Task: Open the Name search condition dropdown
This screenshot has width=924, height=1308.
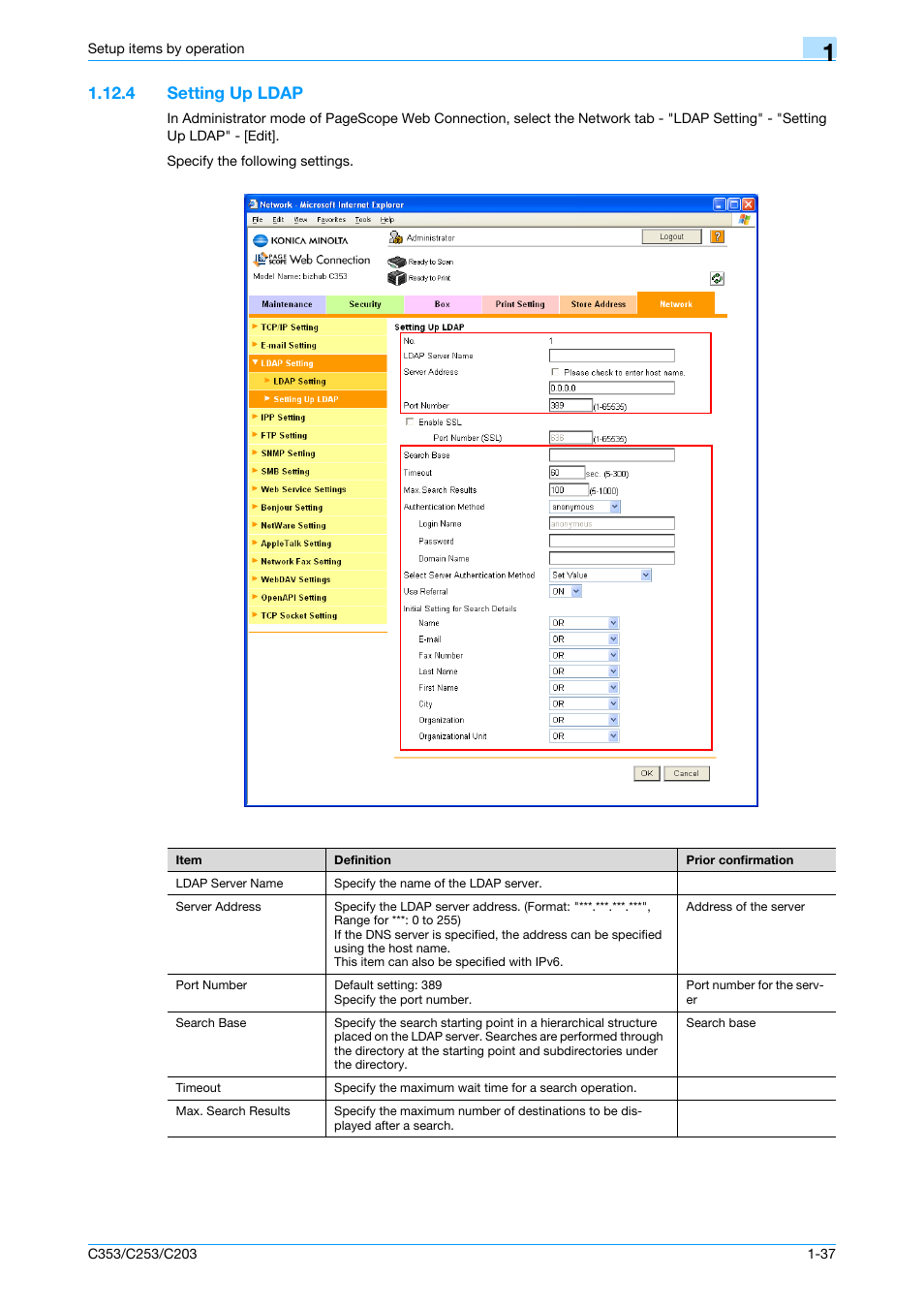Action: pos(613,623)
